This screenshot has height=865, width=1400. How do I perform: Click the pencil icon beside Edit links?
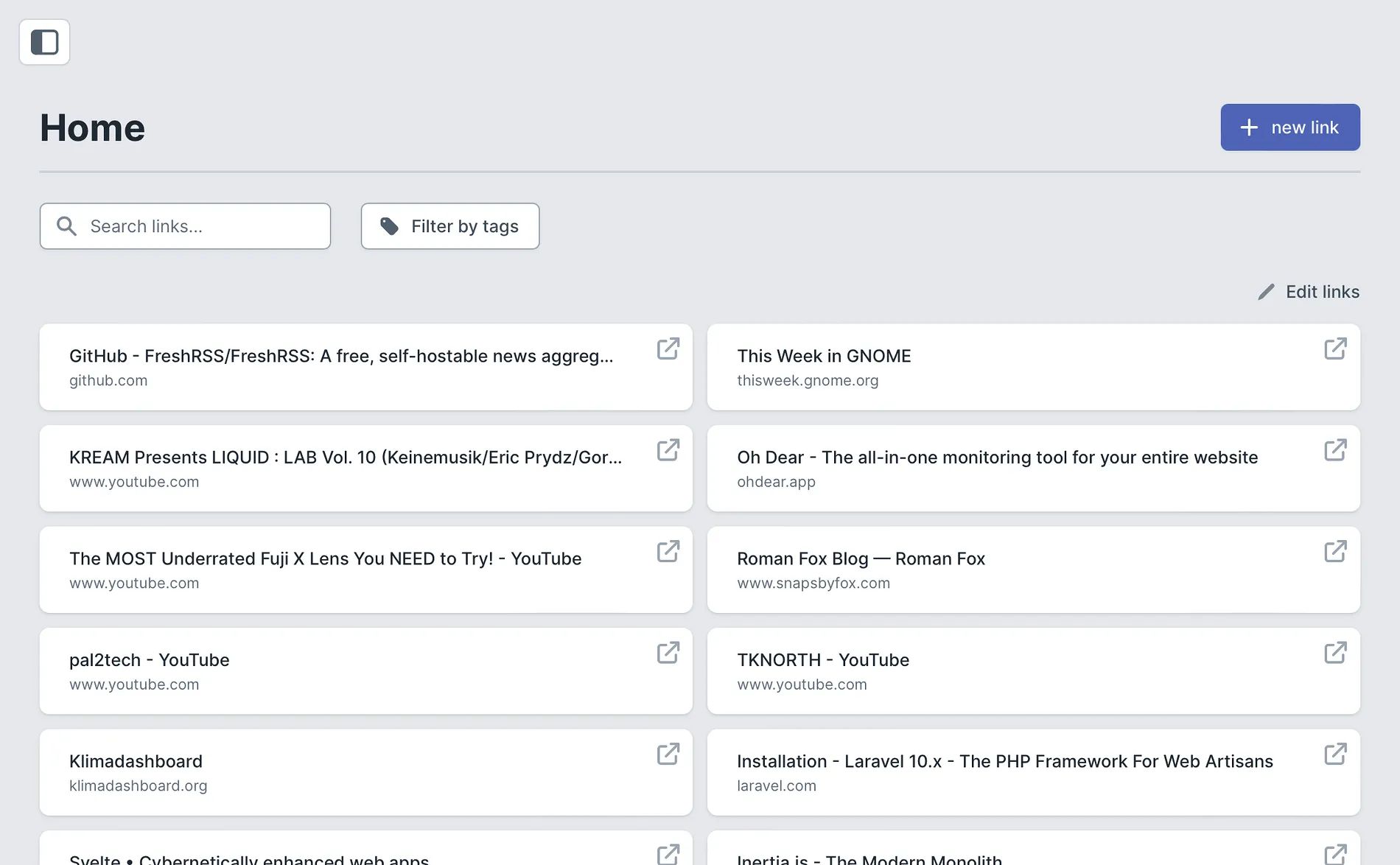point(1266,292)
